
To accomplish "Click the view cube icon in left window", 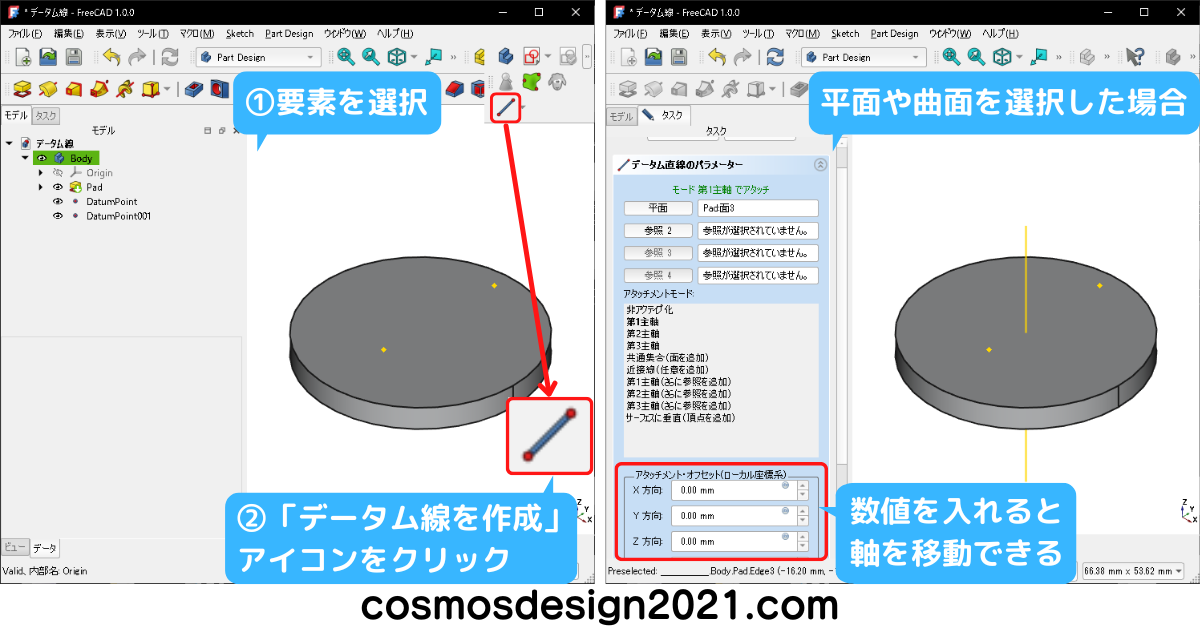I will point(397,57).
